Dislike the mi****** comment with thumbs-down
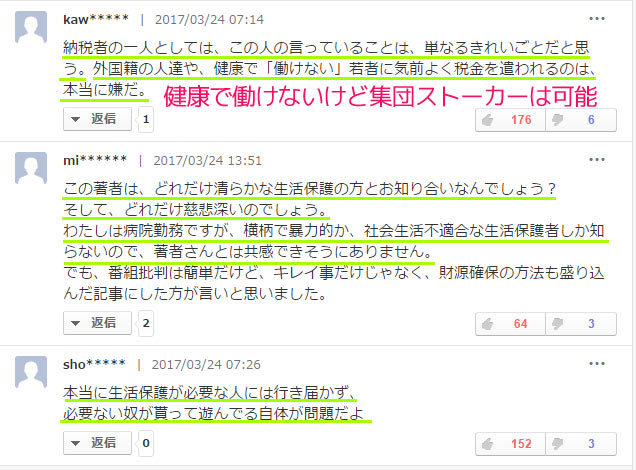 coord(558,324)
